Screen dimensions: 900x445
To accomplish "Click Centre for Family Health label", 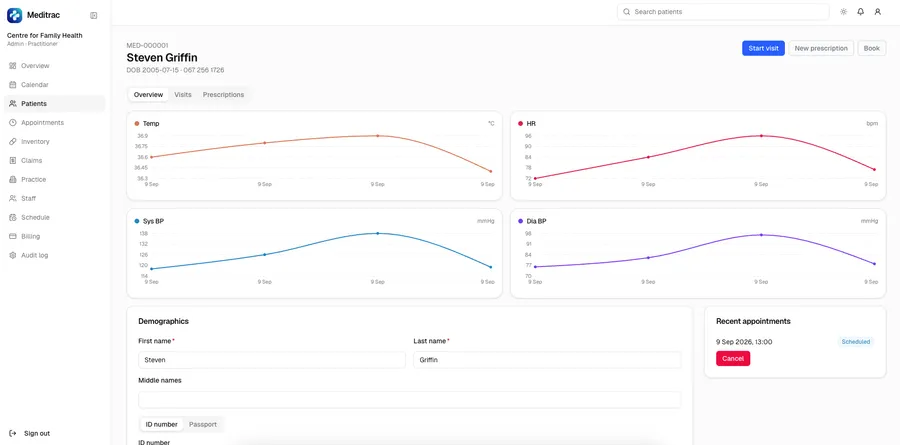I will point(45,36).
